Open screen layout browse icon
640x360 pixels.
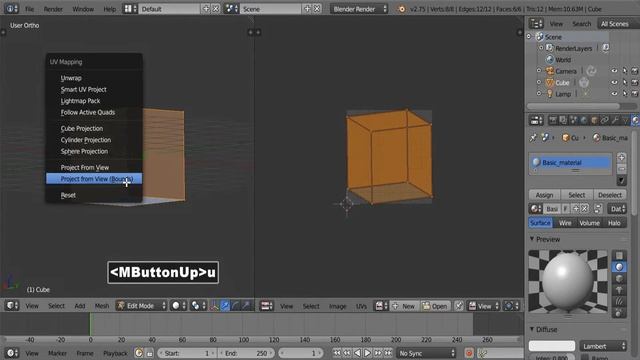[x=130, y=9]
